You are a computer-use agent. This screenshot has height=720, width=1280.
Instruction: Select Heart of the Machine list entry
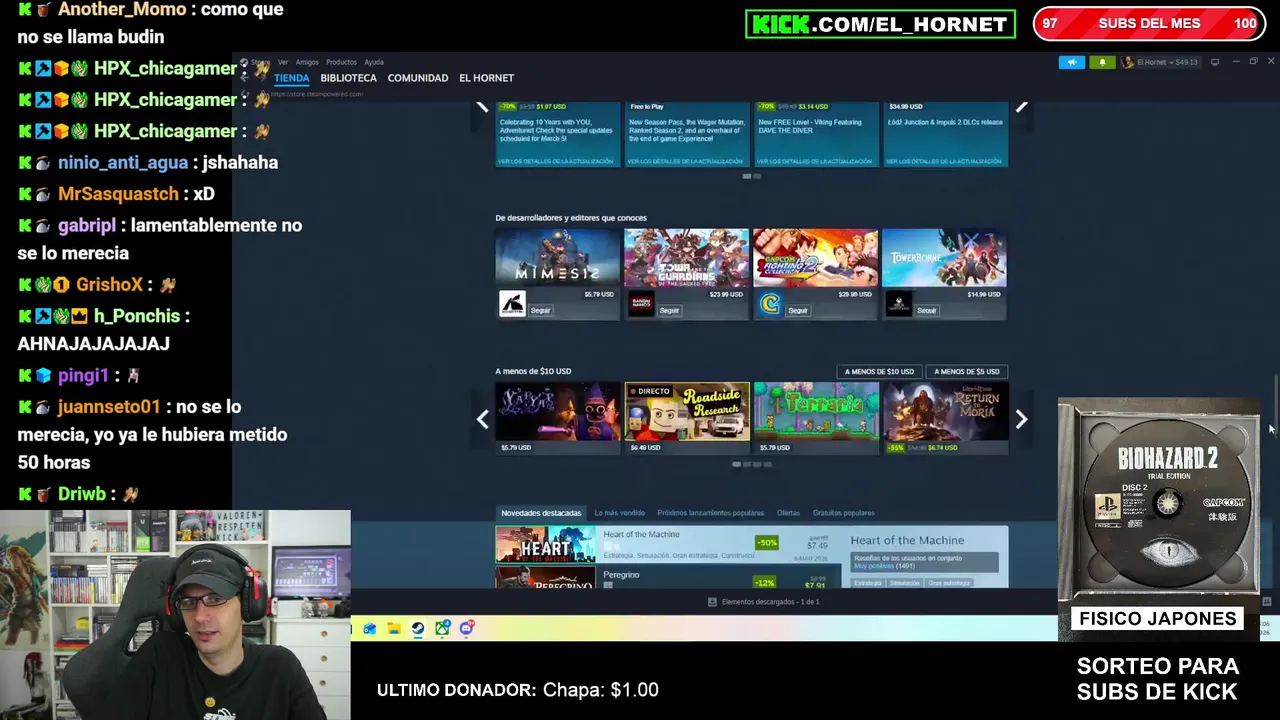coord(668,544)
